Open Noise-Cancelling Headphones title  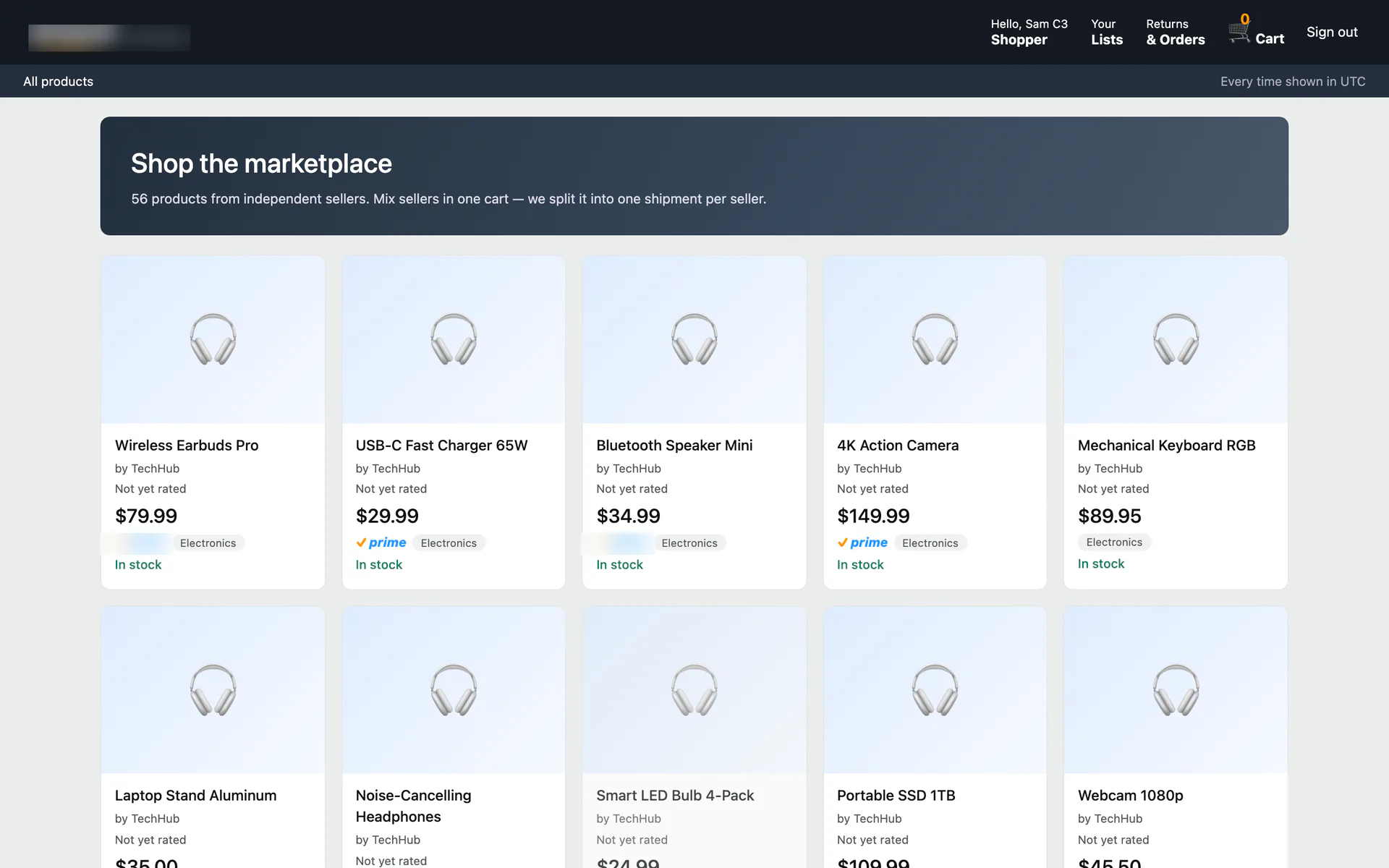pyautogui.click(x=413, y=806)
